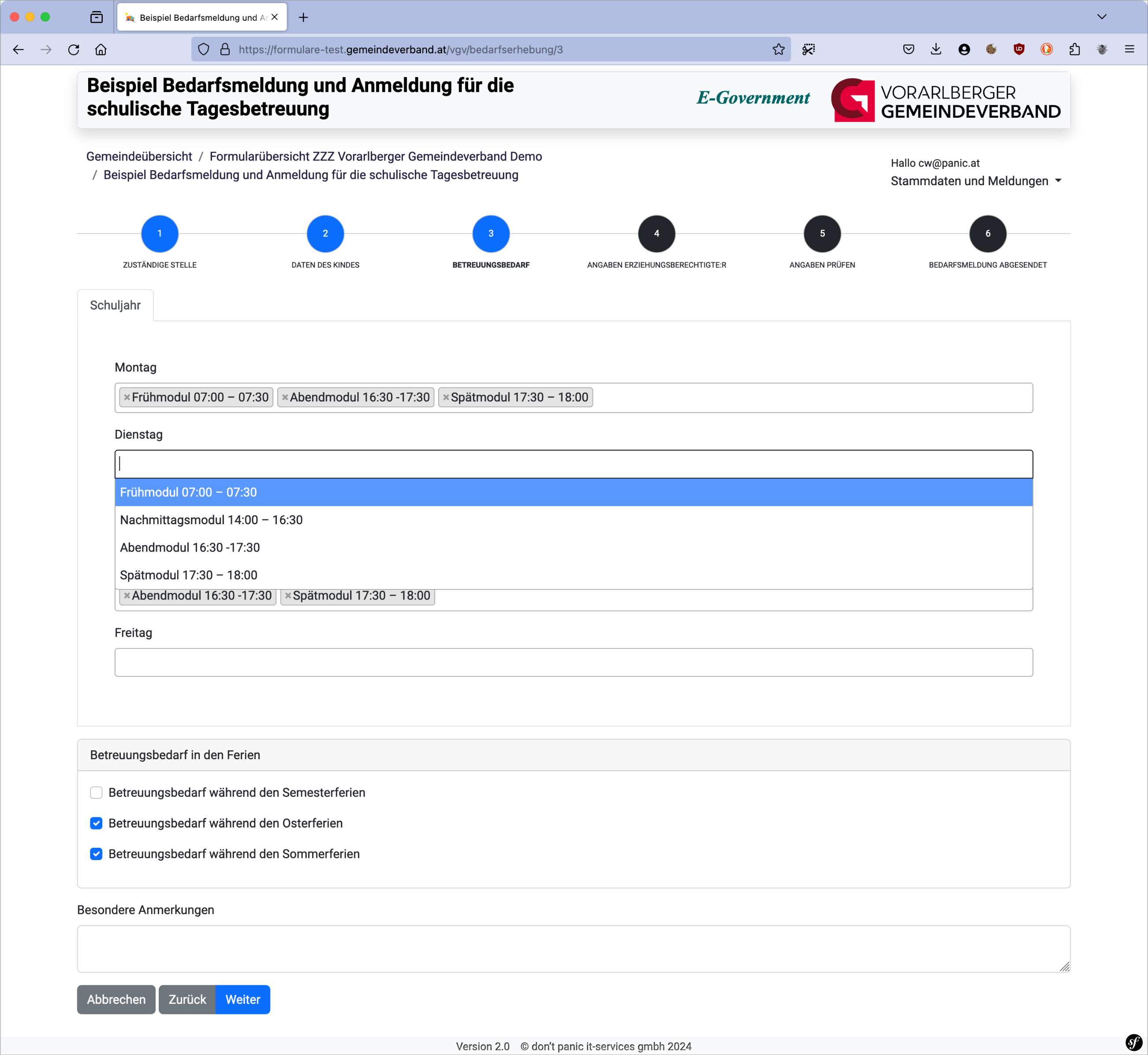Select Abendmodul 16:30 -17:30 in dropdown list

574,548
